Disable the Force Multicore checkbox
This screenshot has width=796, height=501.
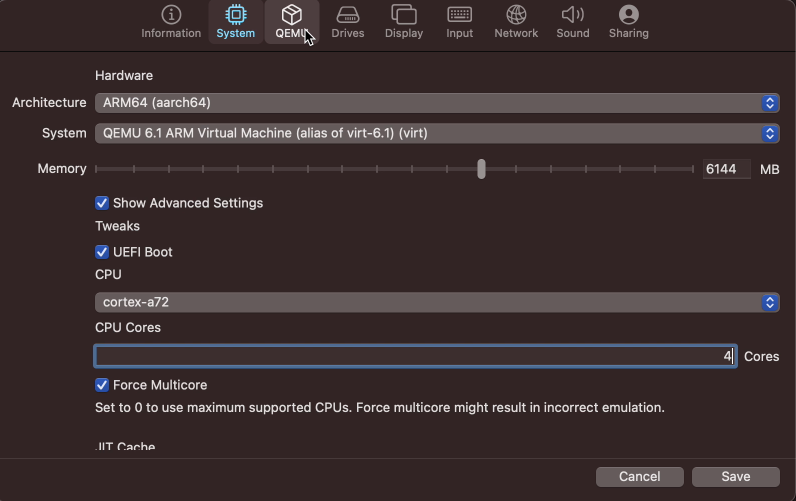[102, 385]
